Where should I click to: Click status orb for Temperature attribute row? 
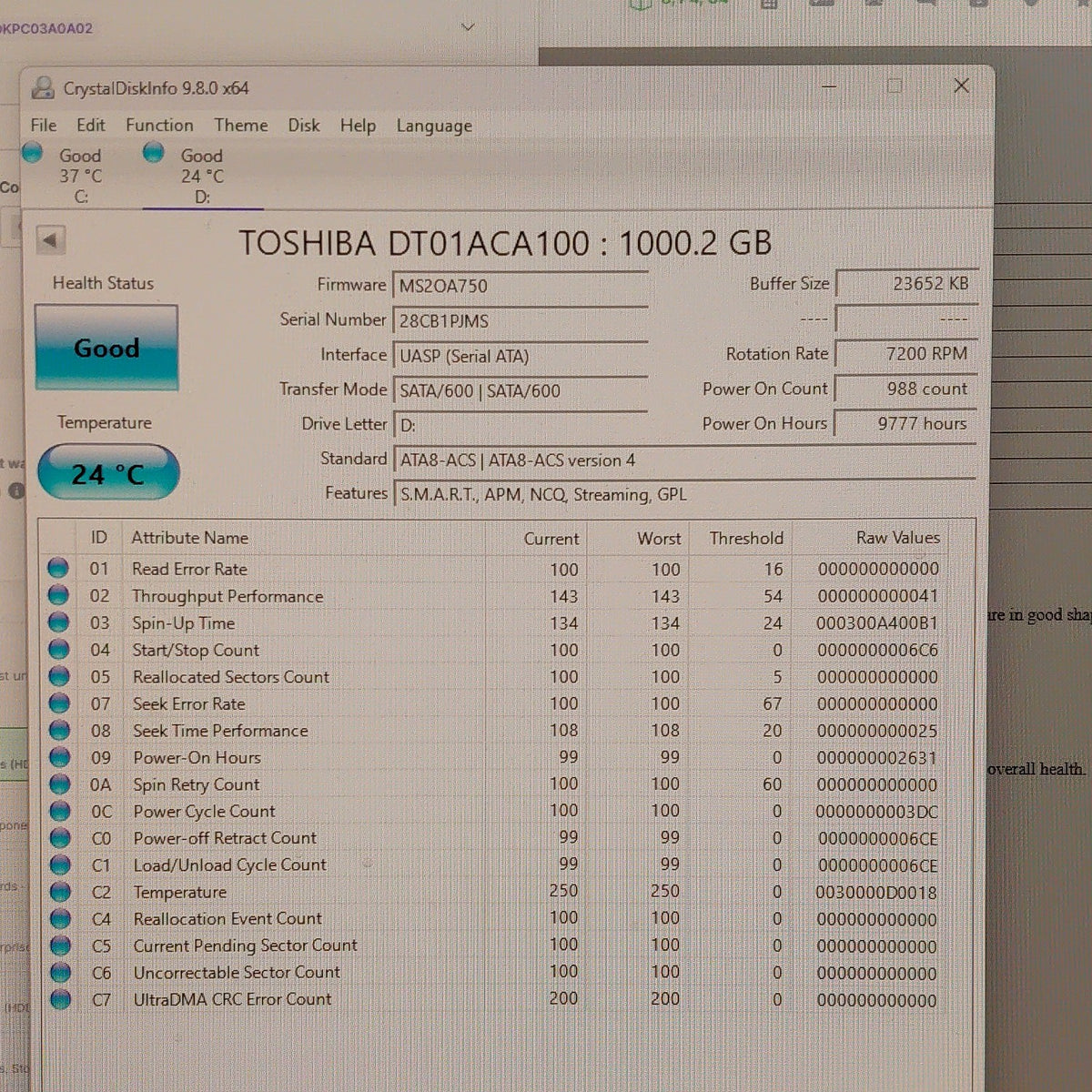60,892
